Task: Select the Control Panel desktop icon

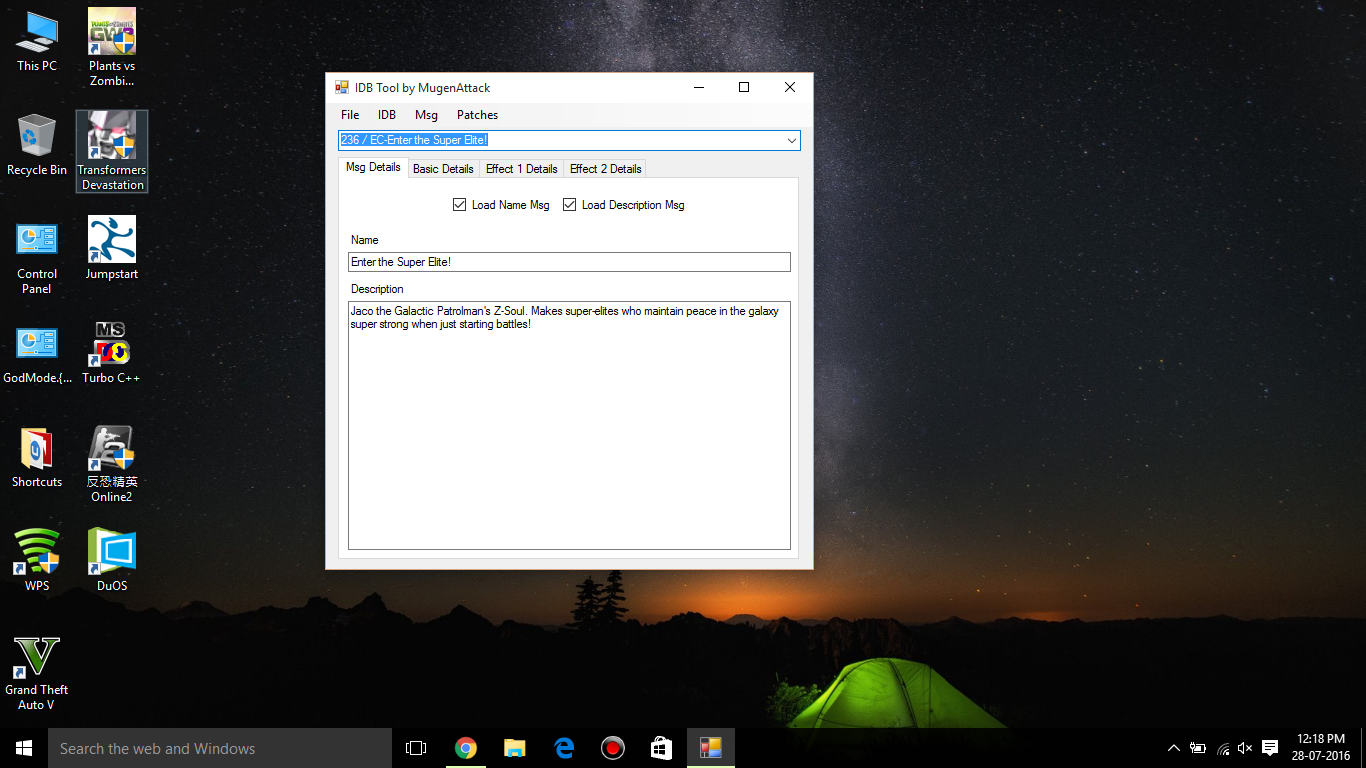Action: pyautogui.click(x=37, y=258)
